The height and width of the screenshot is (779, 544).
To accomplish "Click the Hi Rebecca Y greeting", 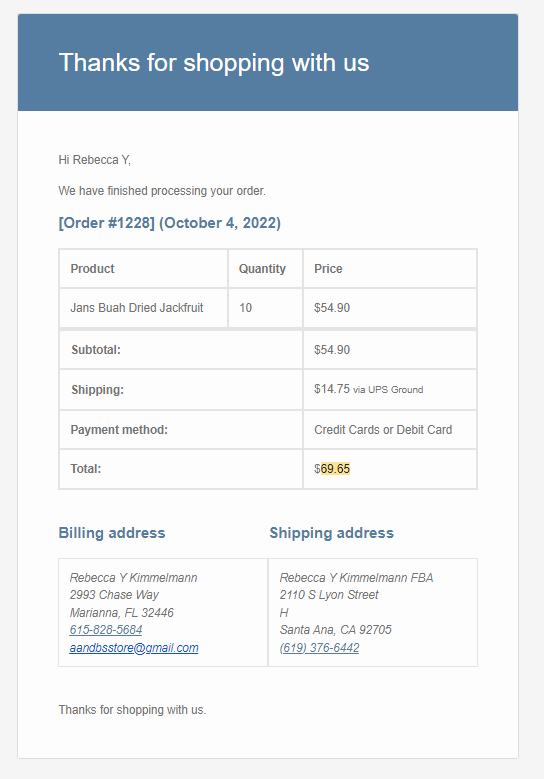I will pyautogui.click(x=94, y=160).
